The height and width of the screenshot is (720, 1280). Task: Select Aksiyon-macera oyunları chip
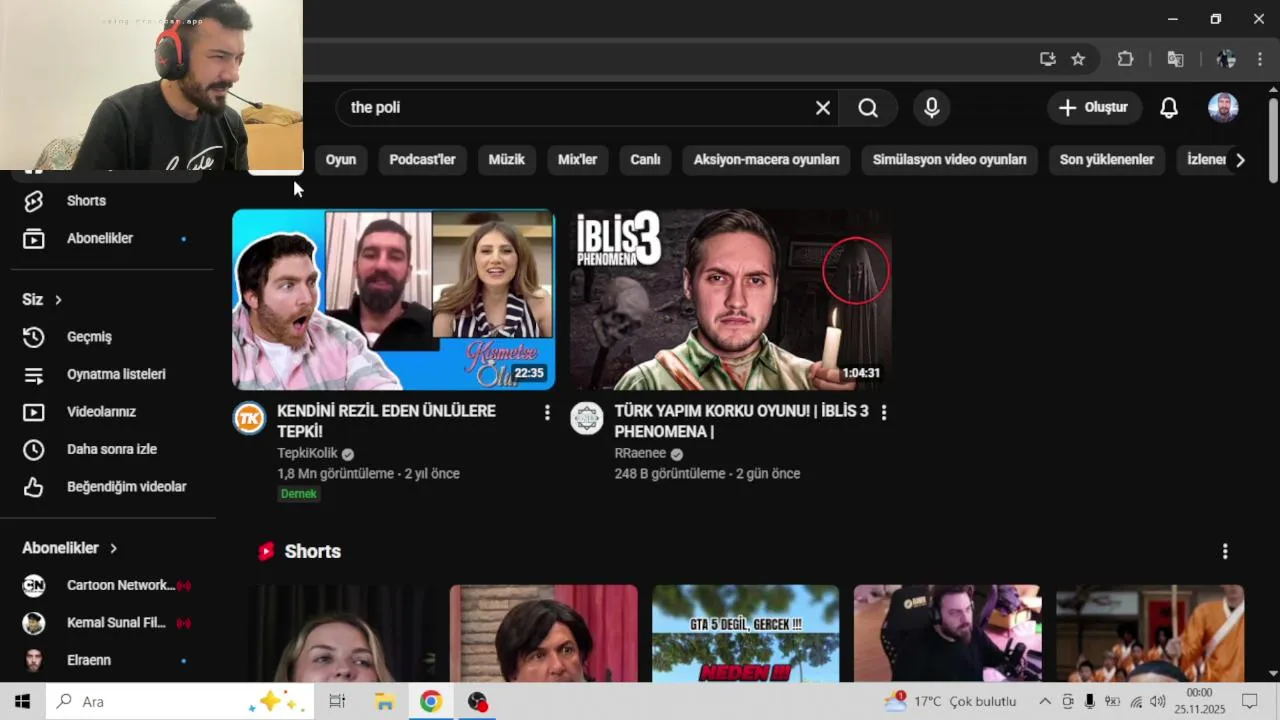(766, 160)
